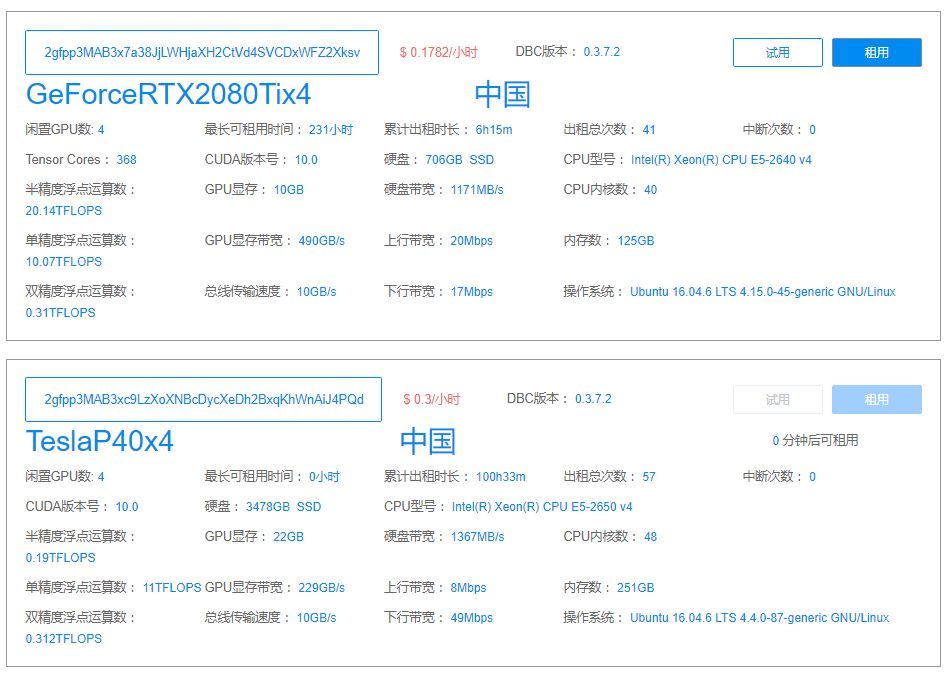Click Ubuntu 16.04.6 LTS 4.15.0-45-generic OS text

tap(763, 292)
